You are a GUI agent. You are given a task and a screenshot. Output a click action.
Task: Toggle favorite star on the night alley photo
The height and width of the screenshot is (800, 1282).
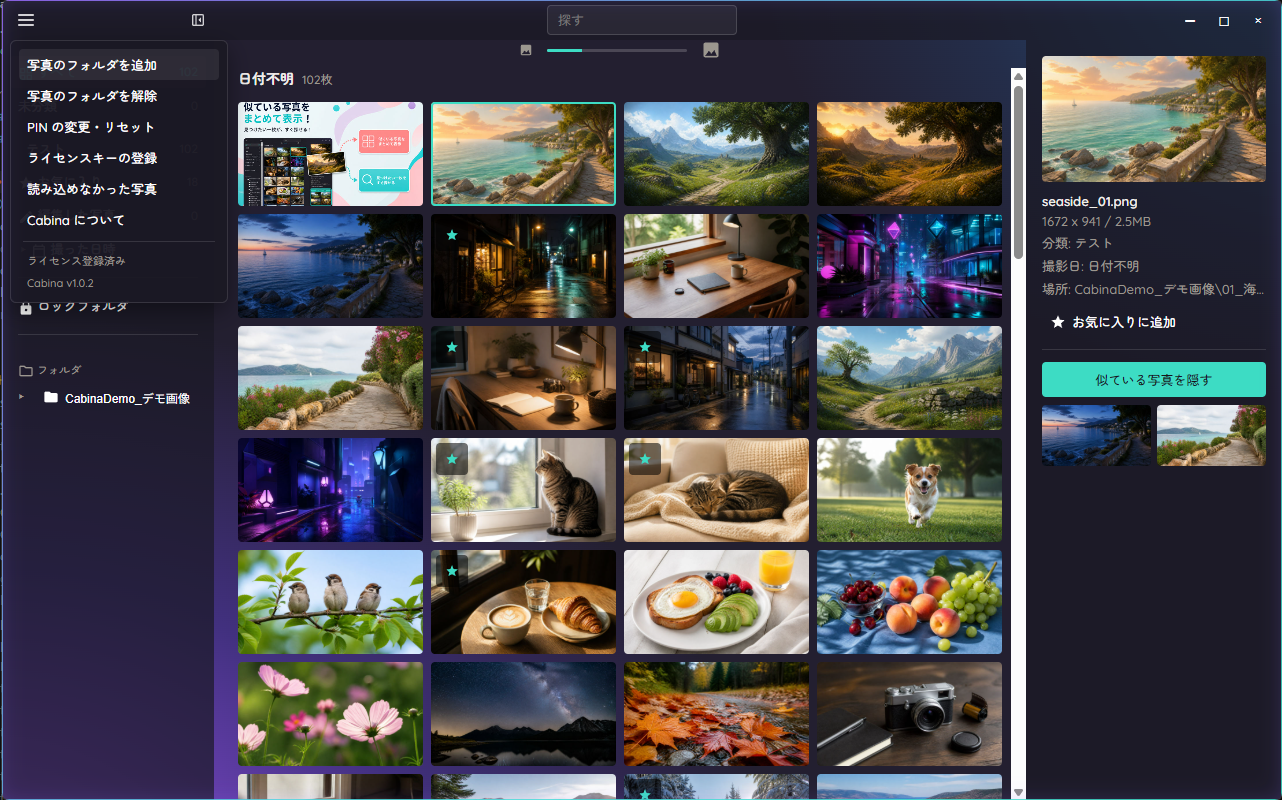[452, 235]
